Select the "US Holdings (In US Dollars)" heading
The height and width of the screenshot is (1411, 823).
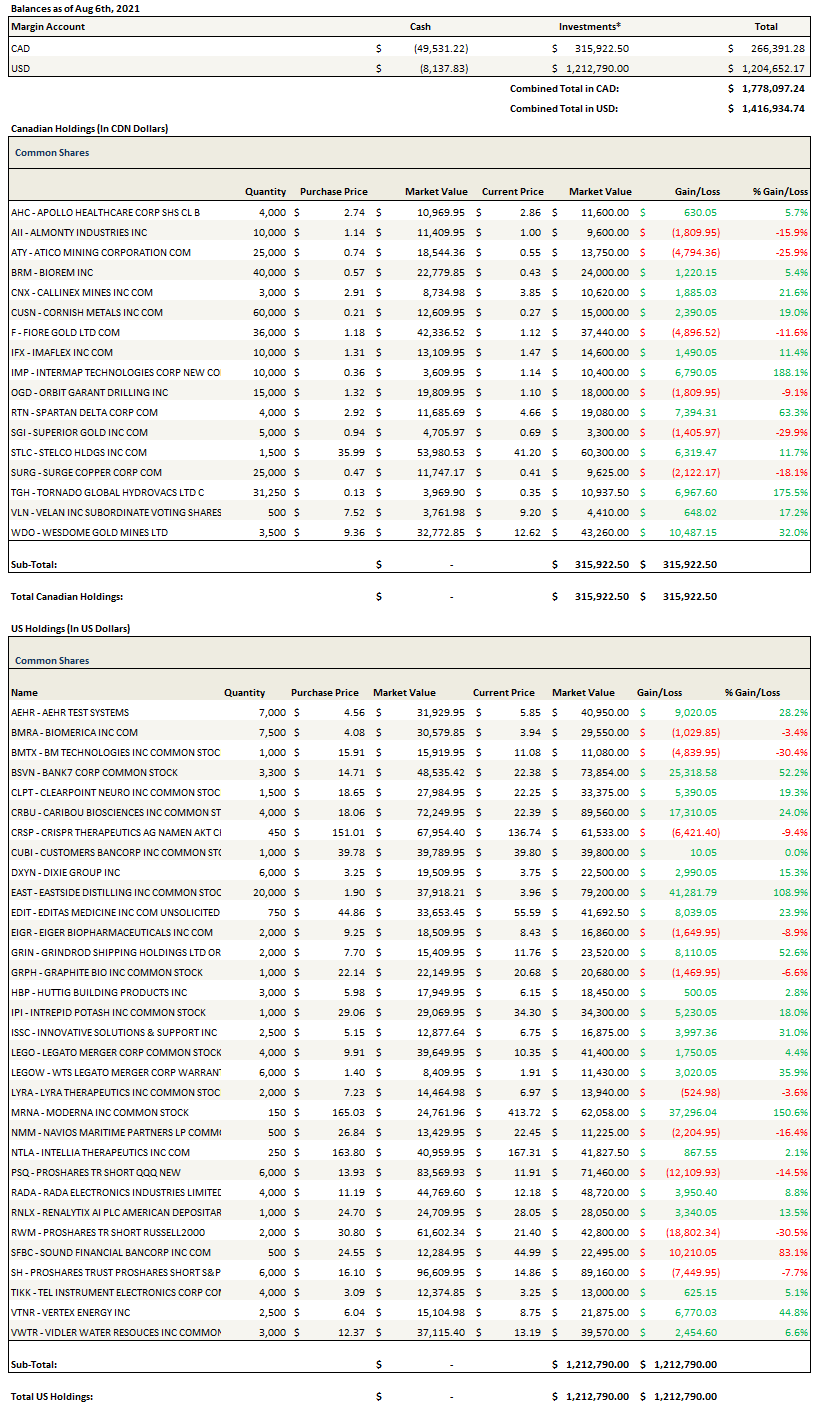[70, 628]
